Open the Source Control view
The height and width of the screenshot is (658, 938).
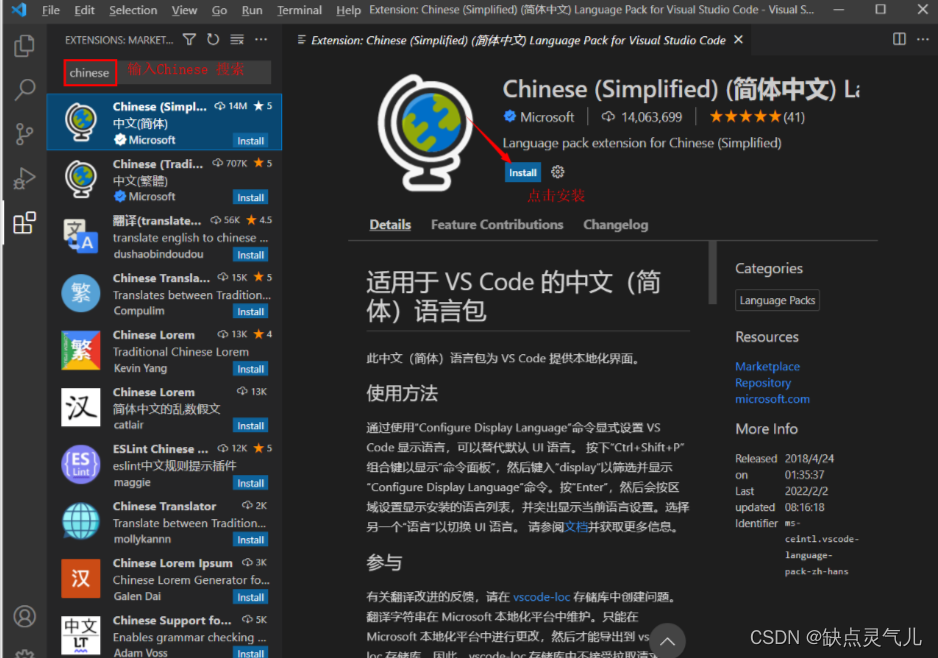[x=24, y=134]
